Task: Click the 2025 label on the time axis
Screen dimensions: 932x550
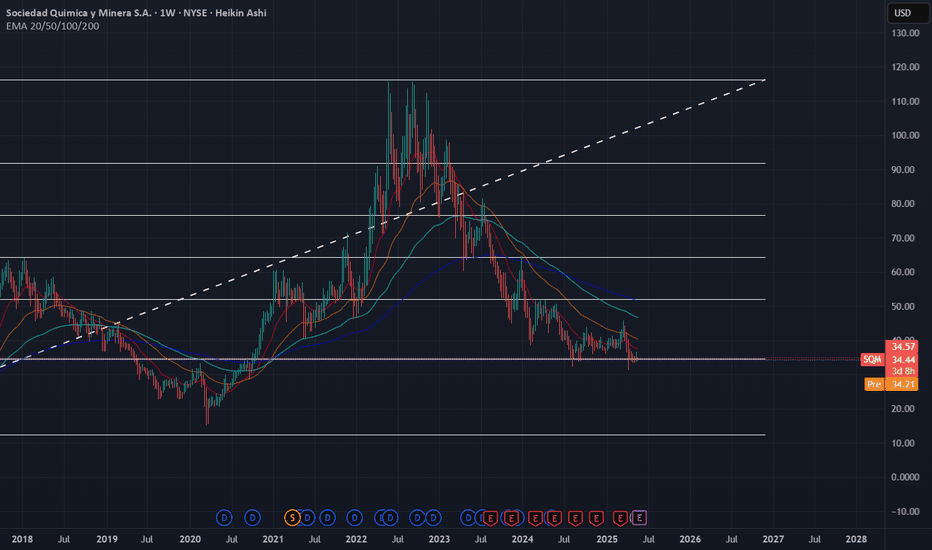Action: pyautogui.click(x=607, y=539)
